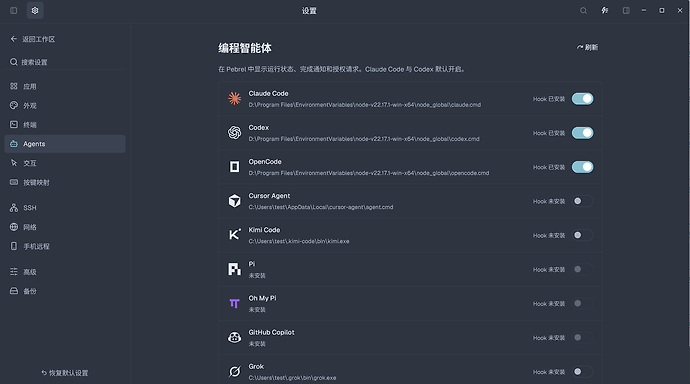
Task: Select the 外观 appearance menu item
Action: click(65, 106)
